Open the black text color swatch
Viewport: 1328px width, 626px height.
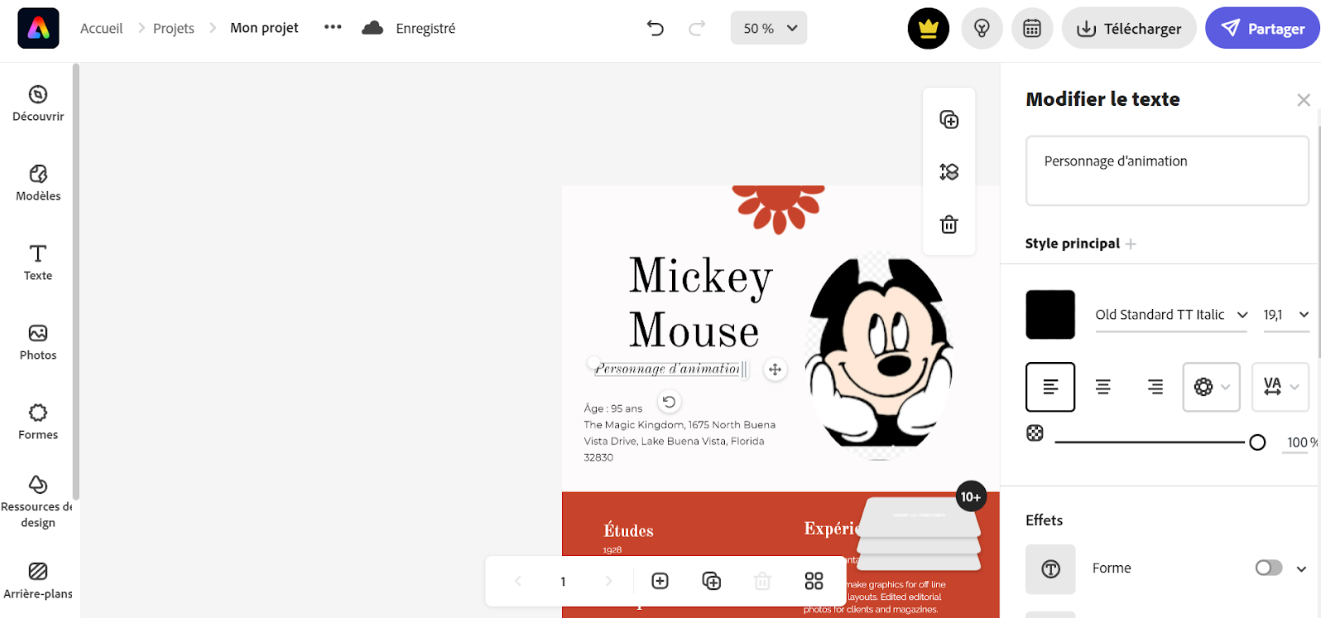click(x=1050, y=315)
